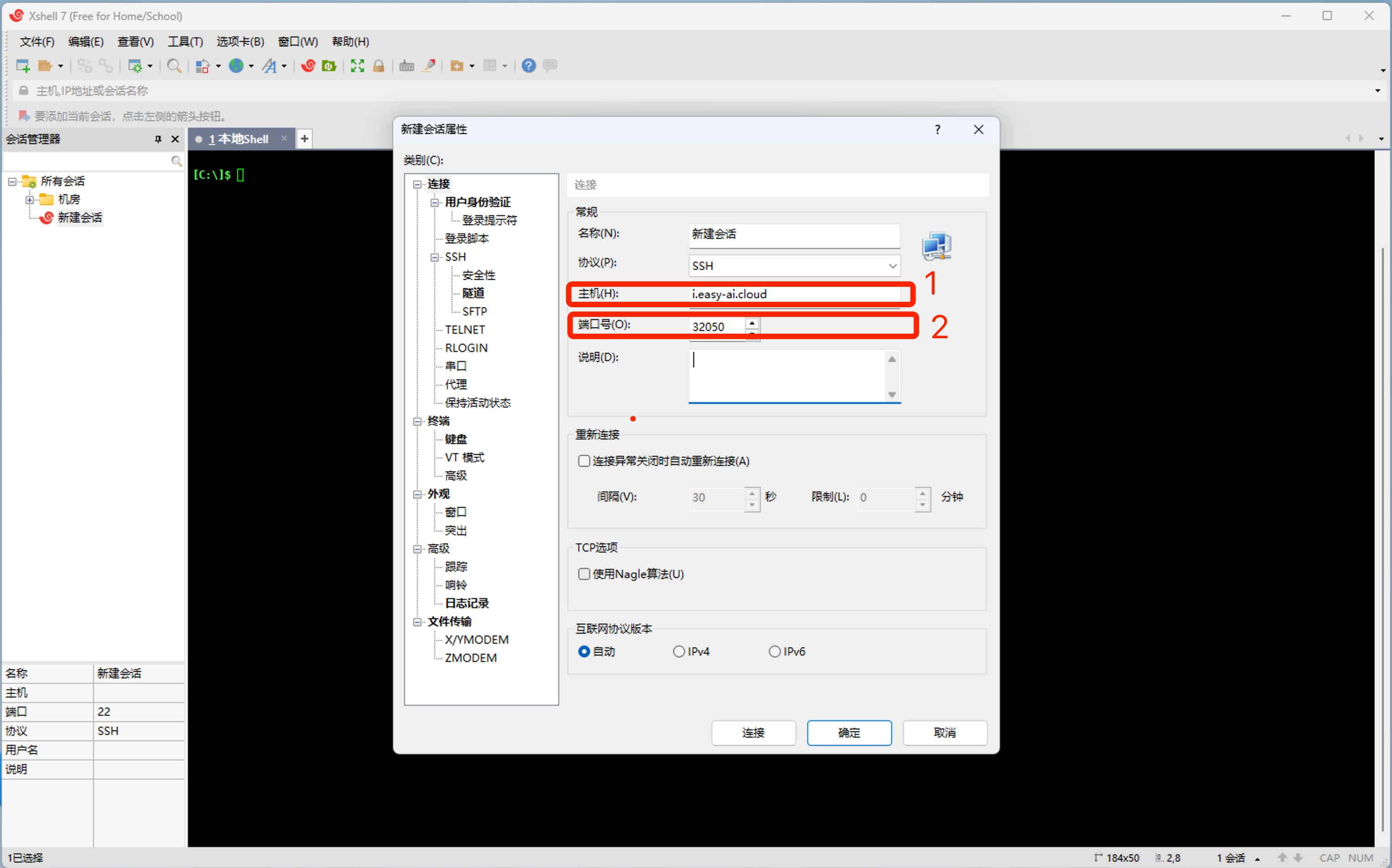The width and height of the screenshot is (1392, 868).
Task: Collapse the SSH tree node
Action: coord(435,257)
